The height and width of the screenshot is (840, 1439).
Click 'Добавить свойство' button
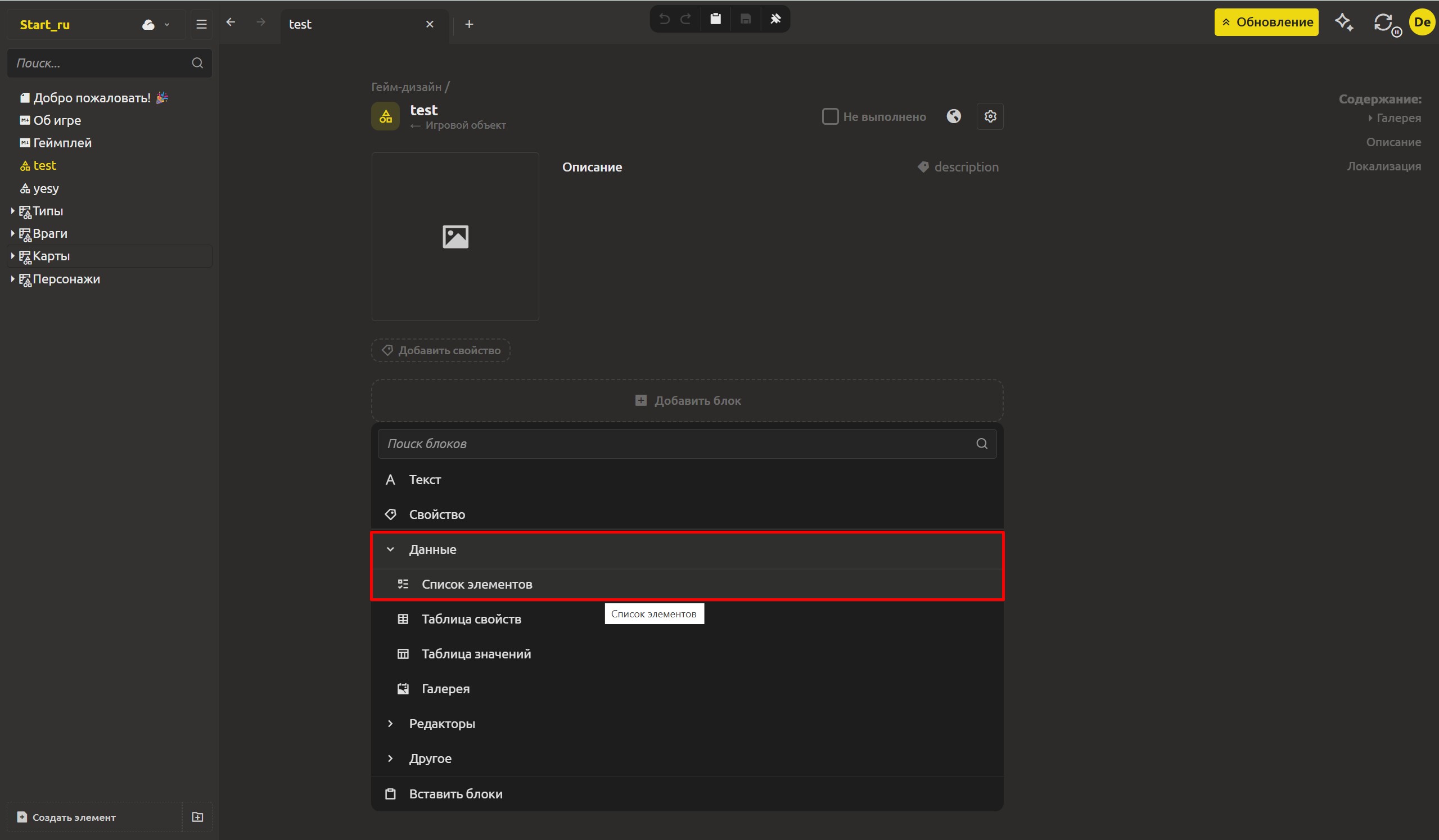click(x=440, y=350)
